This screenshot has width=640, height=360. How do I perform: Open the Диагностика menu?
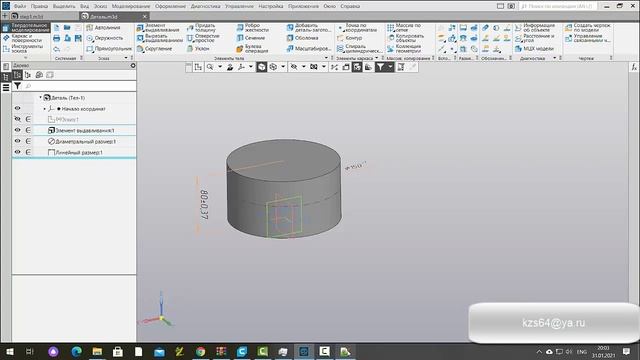tap(205, 6)
